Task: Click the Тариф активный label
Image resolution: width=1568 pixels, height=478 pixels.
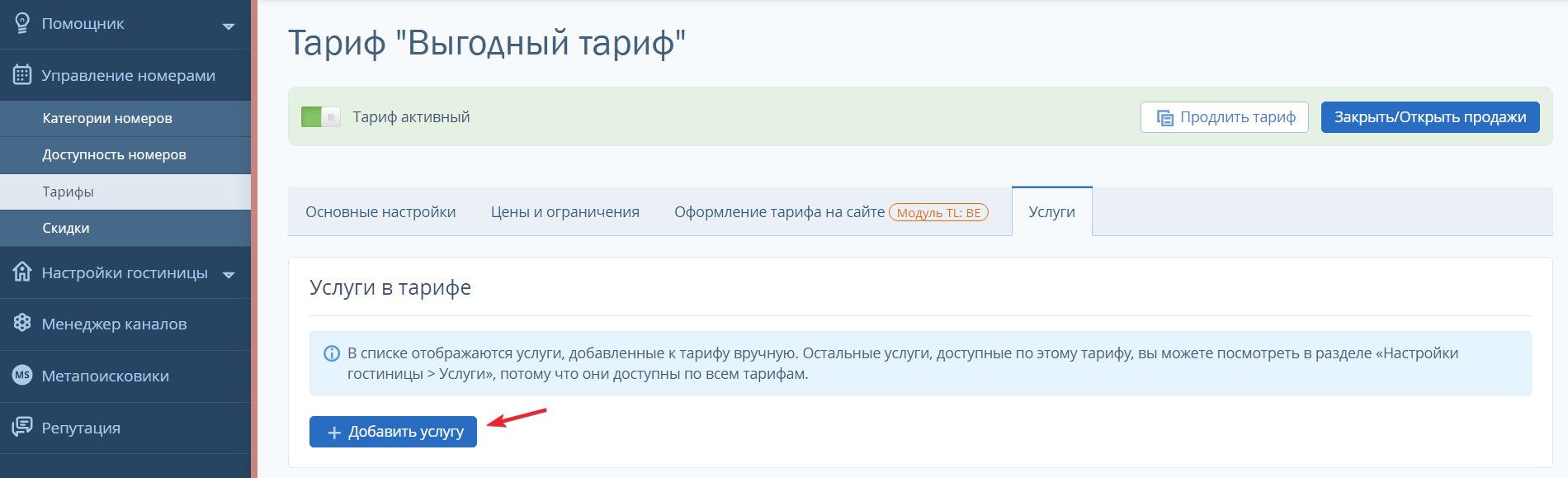Action: coord(412,117)
